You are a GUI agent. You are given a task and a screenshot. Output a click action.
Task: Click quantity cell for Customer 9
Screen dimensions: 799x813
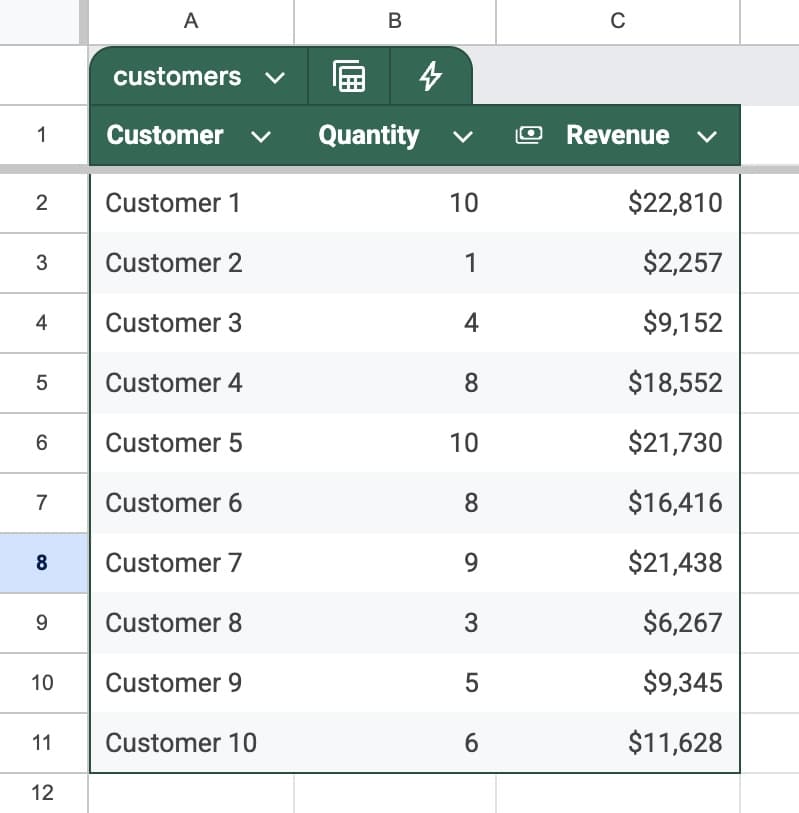471,683
